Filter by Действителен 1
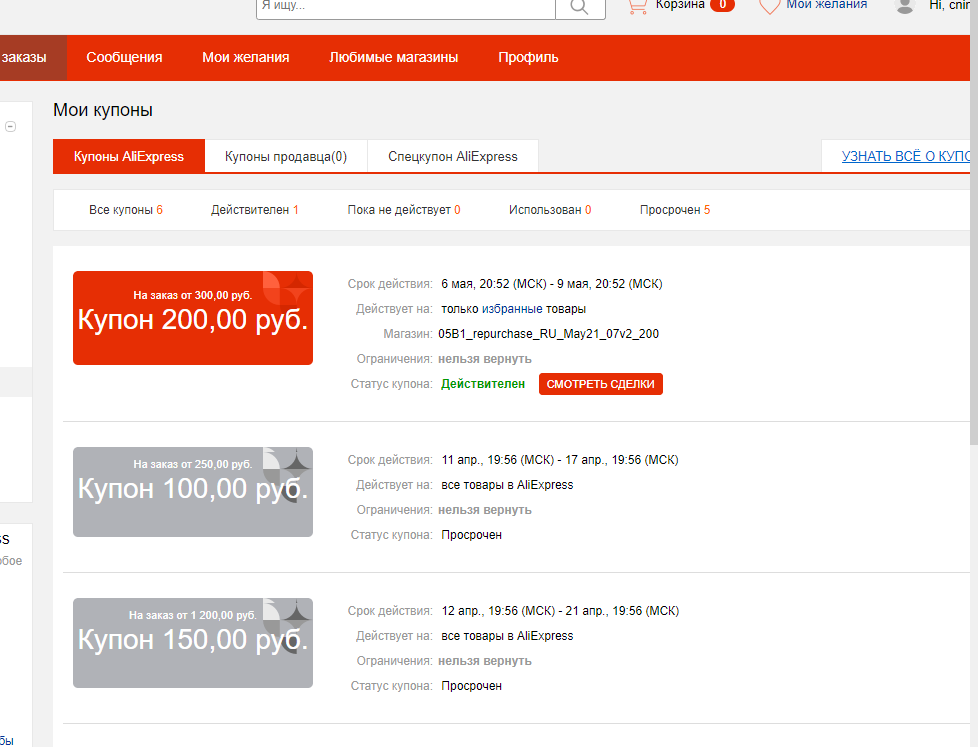The height and width of the screenshot is (747, 978). pyautogui.click(x=254, y=210)
